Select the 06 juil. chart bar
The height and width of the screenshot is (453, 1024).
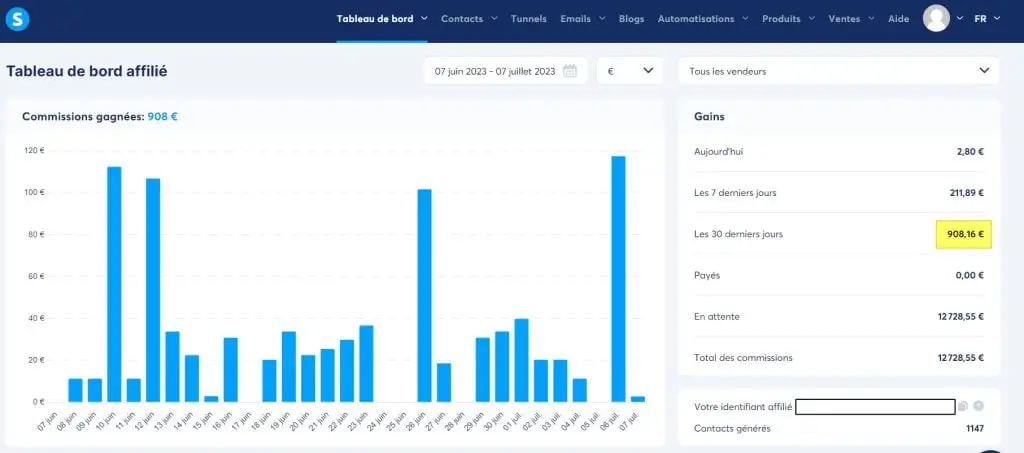[x=618, y=279]
